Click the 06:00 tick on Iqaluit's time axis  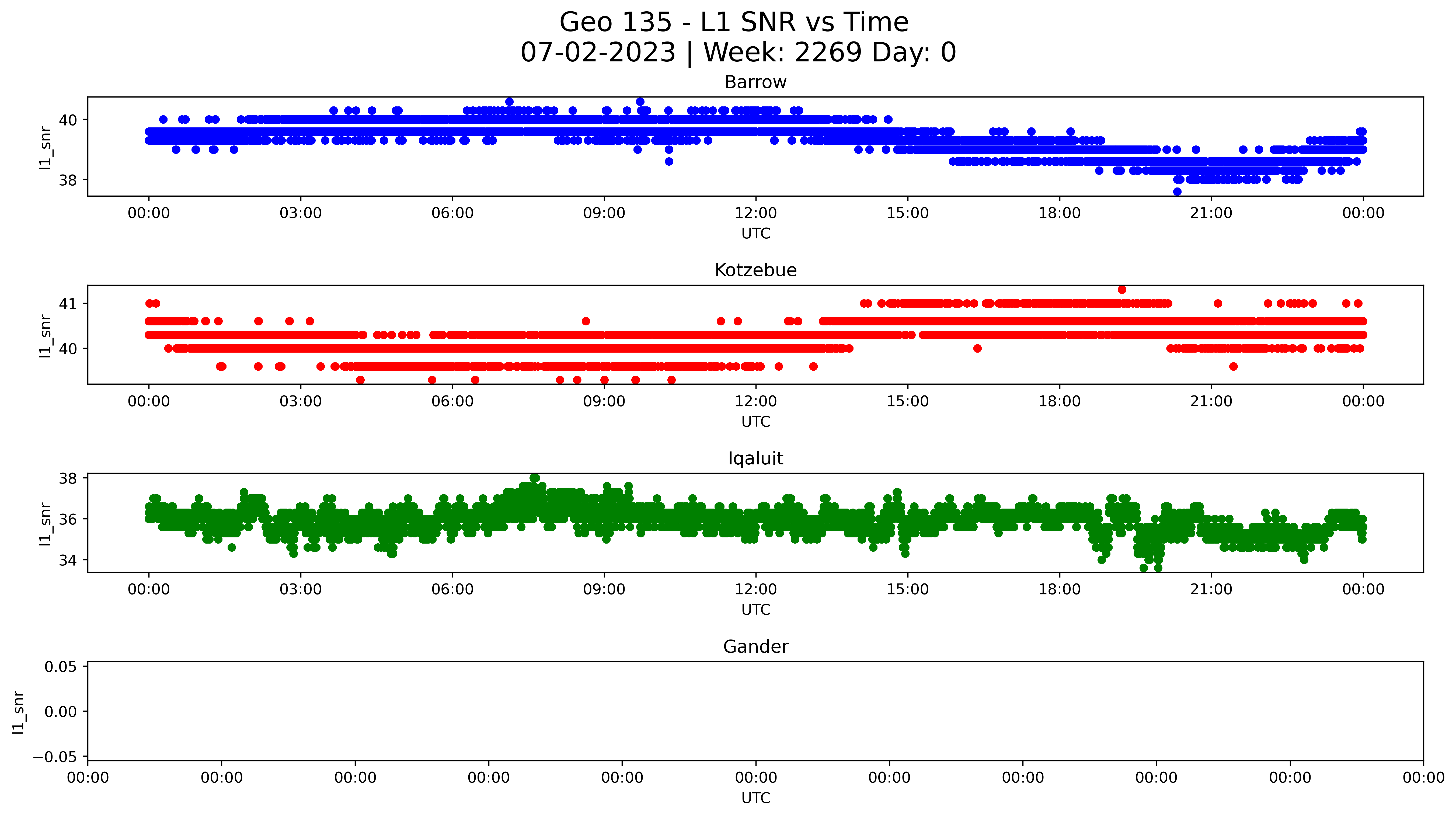pyautogui.click(x=452, y=590)
